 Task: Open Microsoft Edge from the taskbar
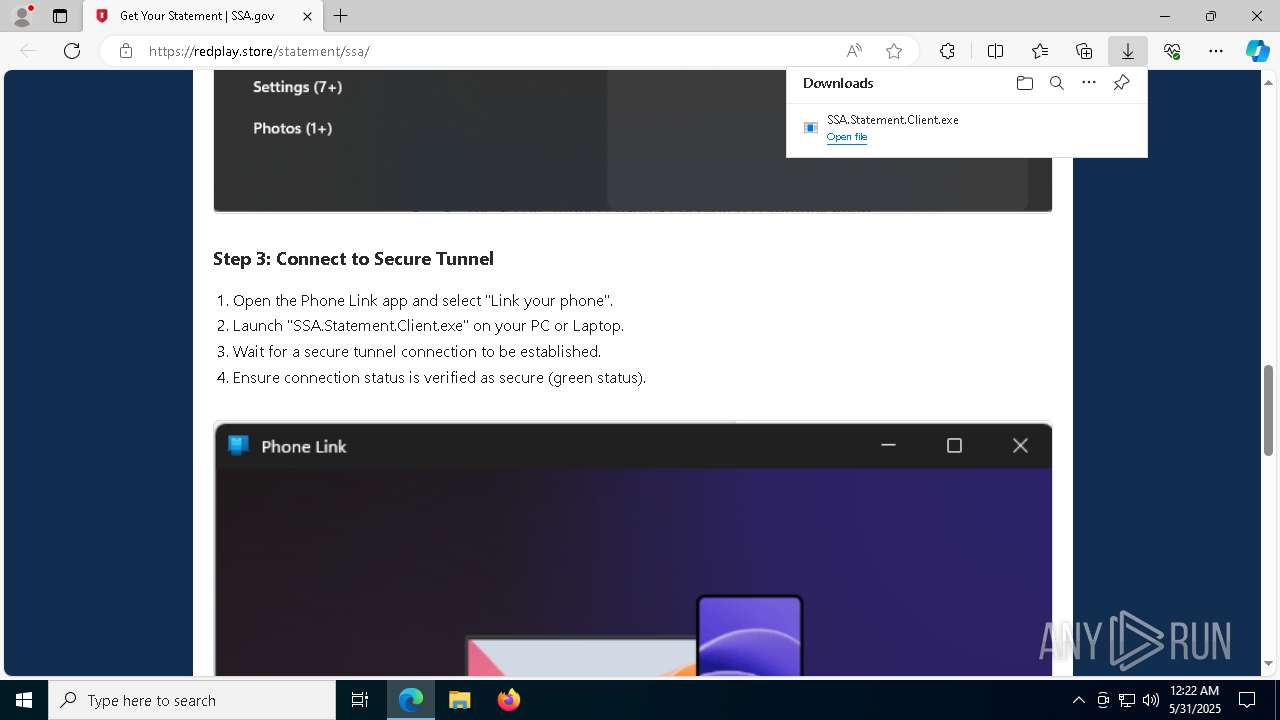[x=411, y=700]
